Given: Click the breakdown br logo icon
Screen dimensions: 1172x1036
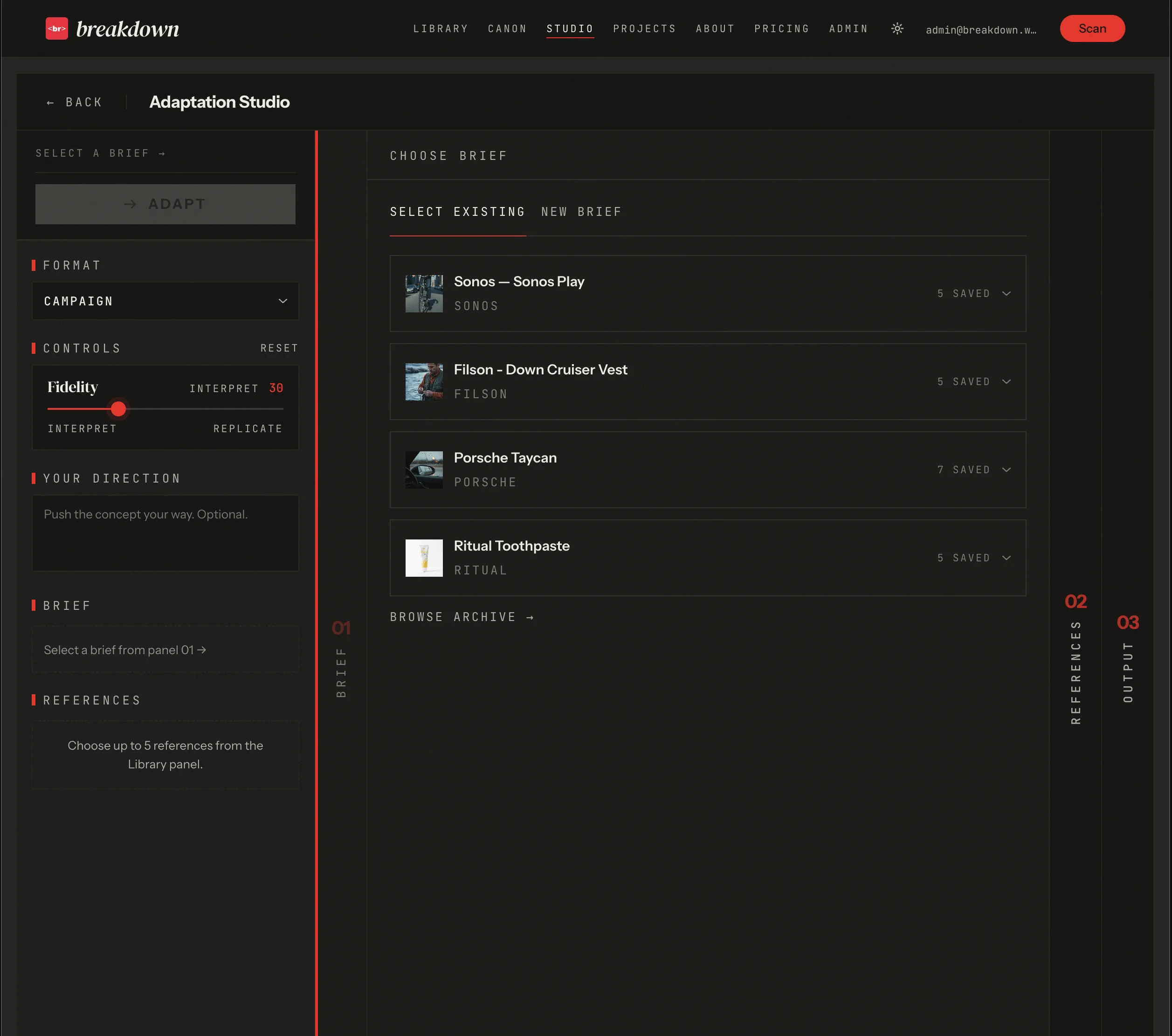Looking at the screenshot, I should [x=57, y=28].
